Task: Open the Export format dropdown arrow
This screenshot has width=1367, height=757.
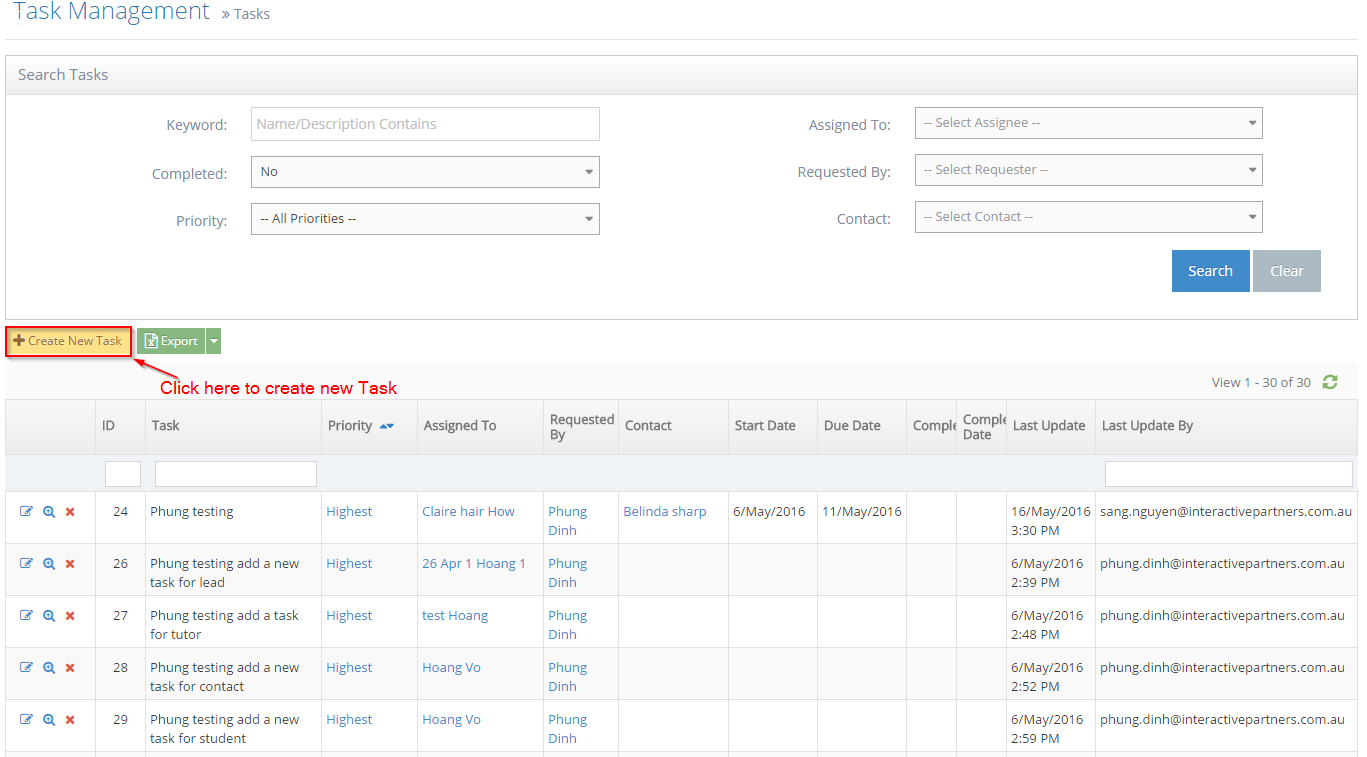Action: tap(212, 340)
